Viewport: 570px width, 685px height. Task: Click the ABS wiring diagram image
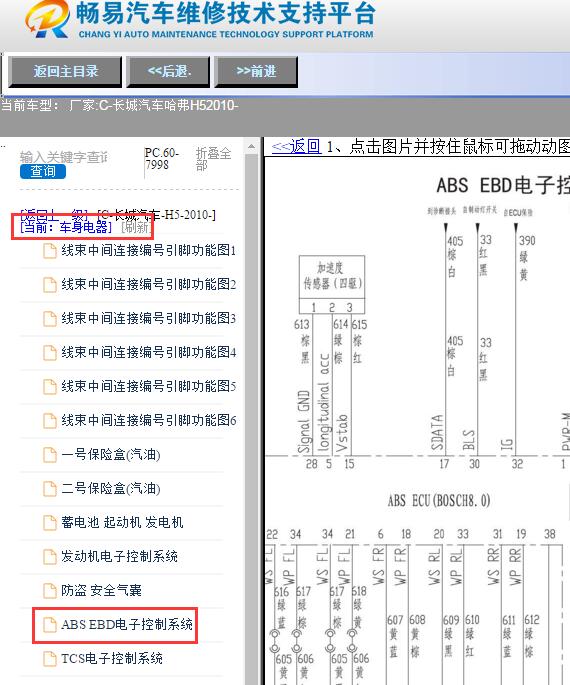click(417, 422)
